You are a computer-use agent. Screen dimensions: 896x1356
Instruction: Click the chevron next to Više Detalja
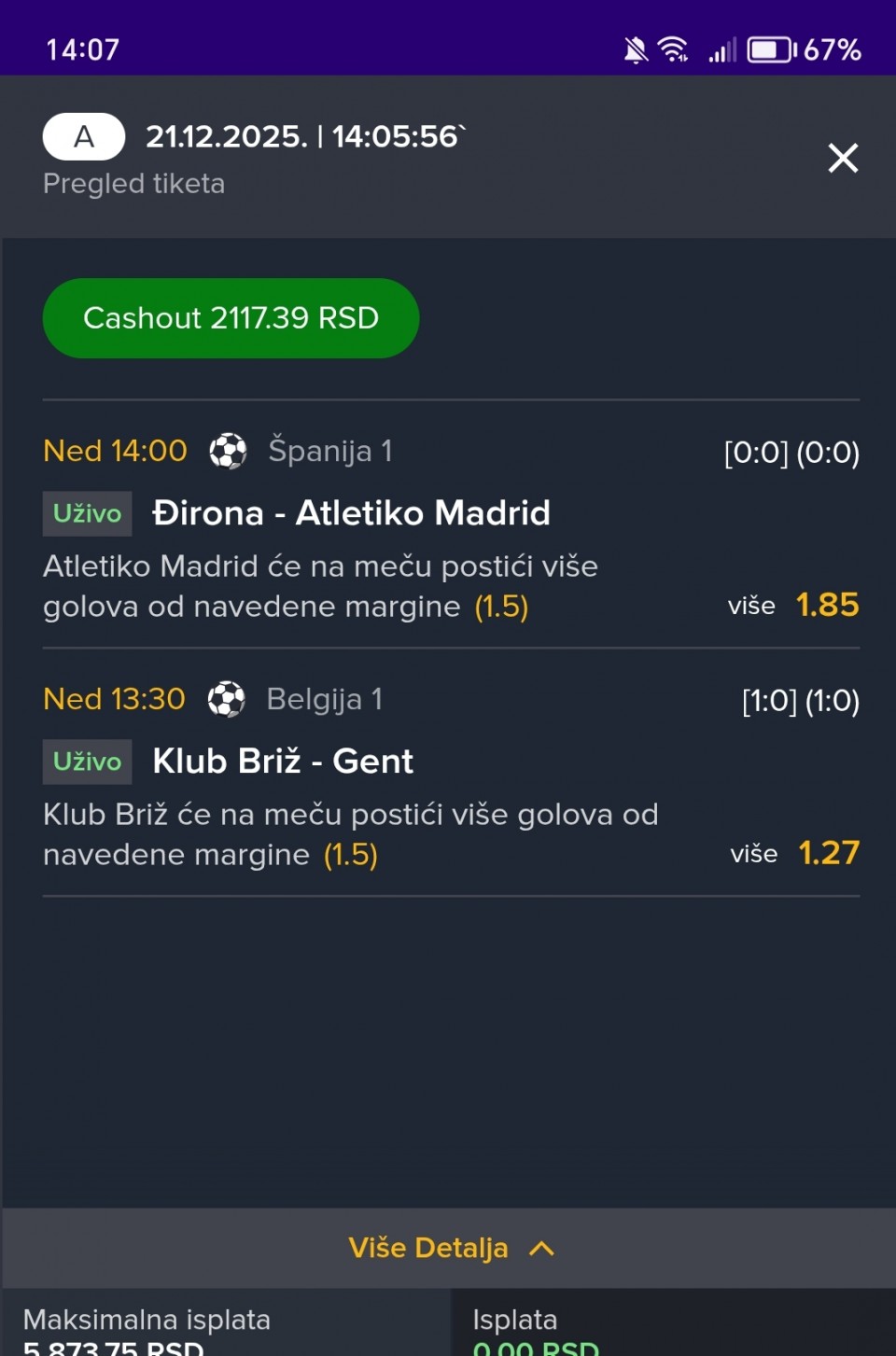542,1249
